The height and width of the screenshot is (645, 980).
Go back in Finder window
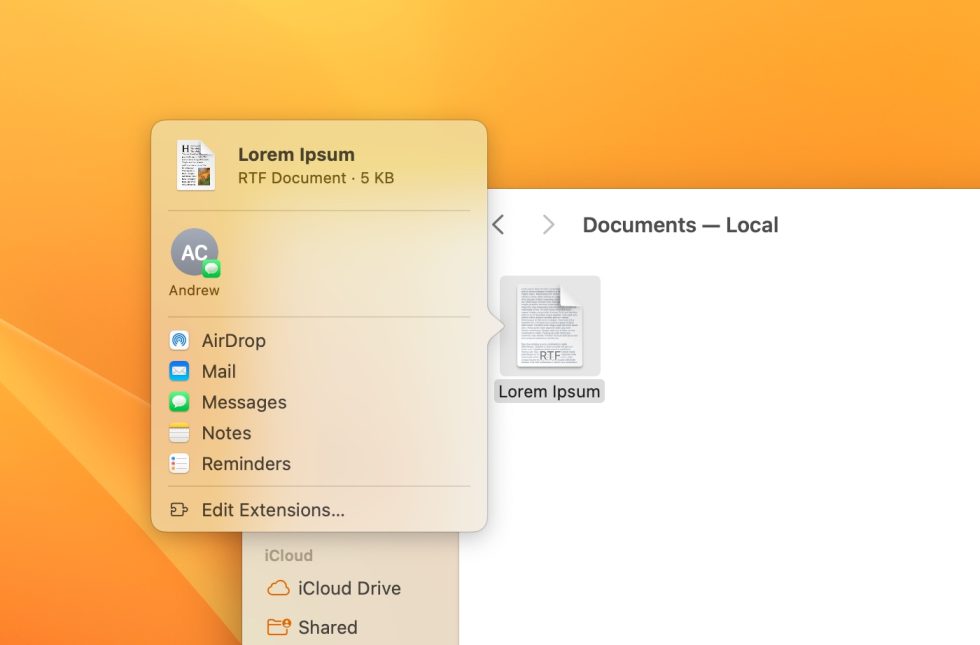pyautogui.click(x=498, y=225)
